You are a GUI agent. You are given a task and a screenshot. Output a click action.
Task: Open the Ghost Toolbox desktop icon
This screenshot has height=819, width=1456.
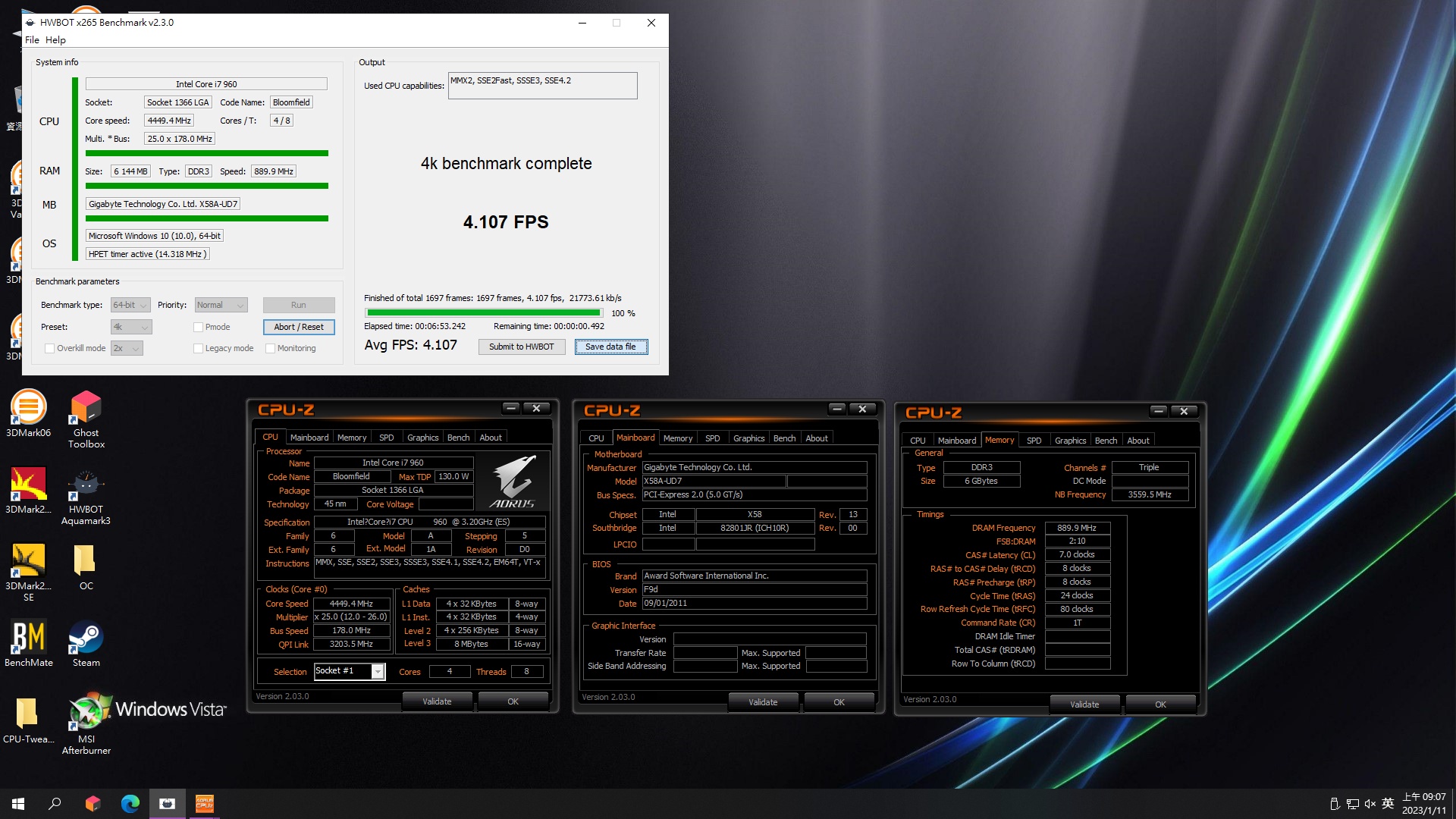tap(86, 419)
